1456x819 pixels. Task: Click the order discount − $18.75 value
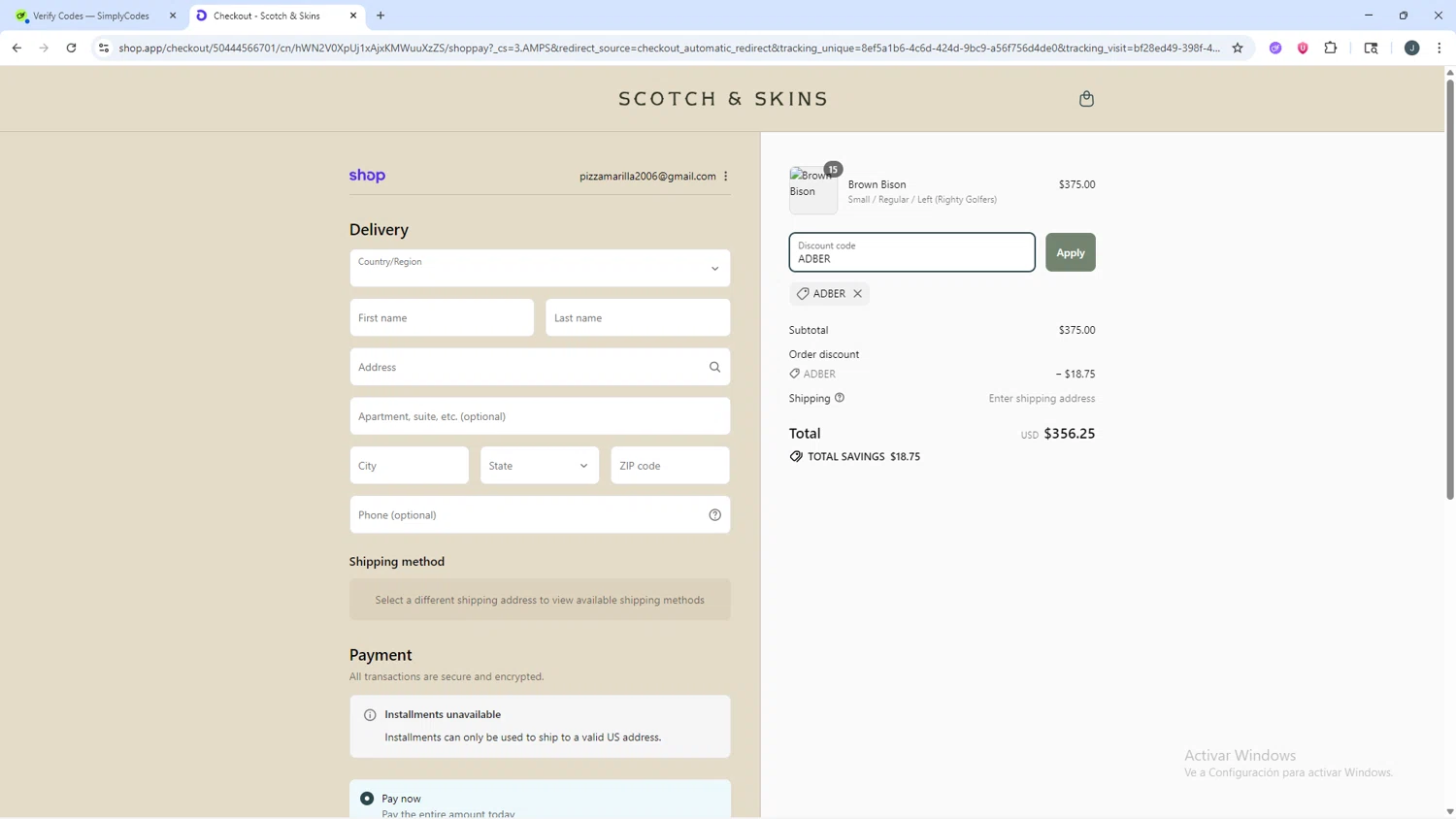(x=1075, y=375)
